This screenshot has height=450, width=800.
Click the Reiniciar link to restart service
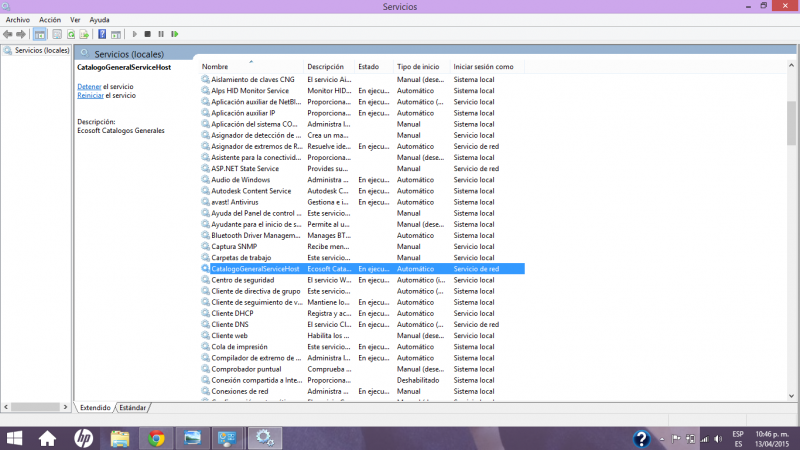click(x=91, y=96)
